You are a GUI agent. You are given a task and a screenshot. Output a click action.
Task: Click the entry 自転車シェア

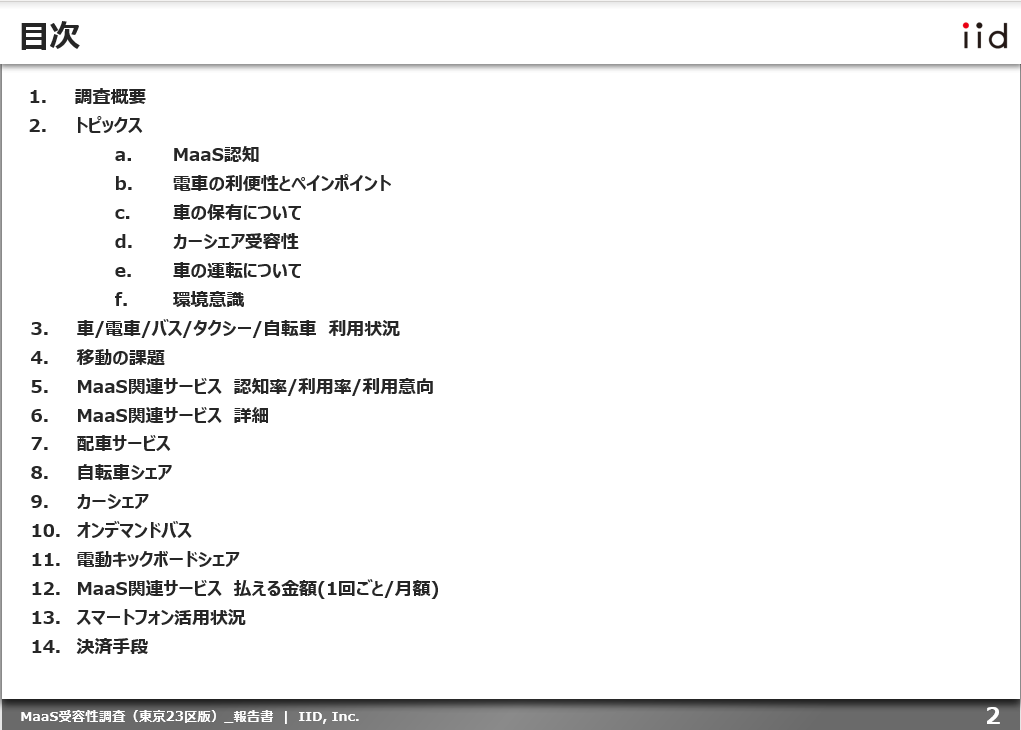click(124, 472)
